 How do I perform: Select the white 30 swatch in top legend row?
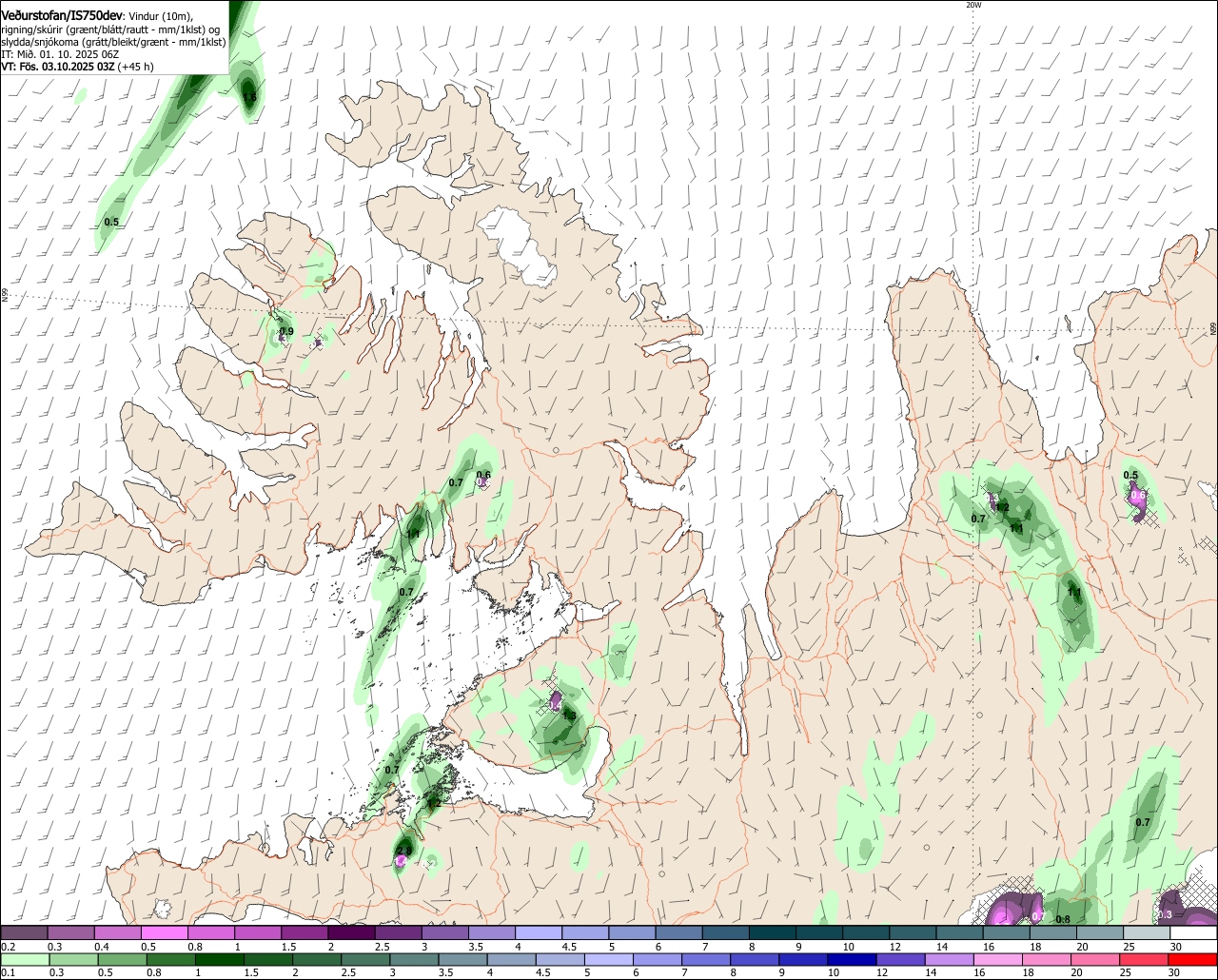coord(1193,932)
